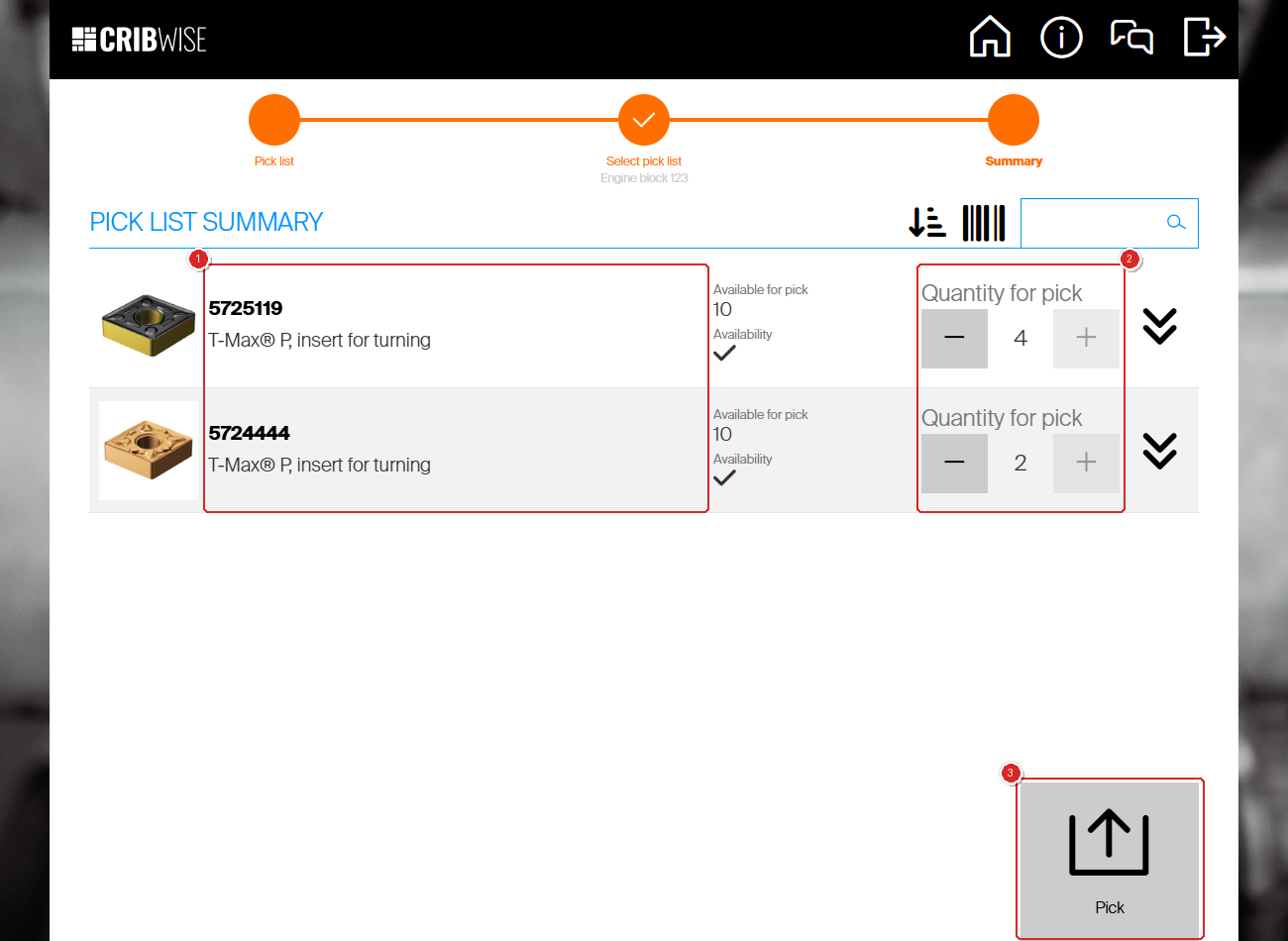Expand details for item 5724444
This screenshot has height=941, width=1288.
click(1159, 451)
